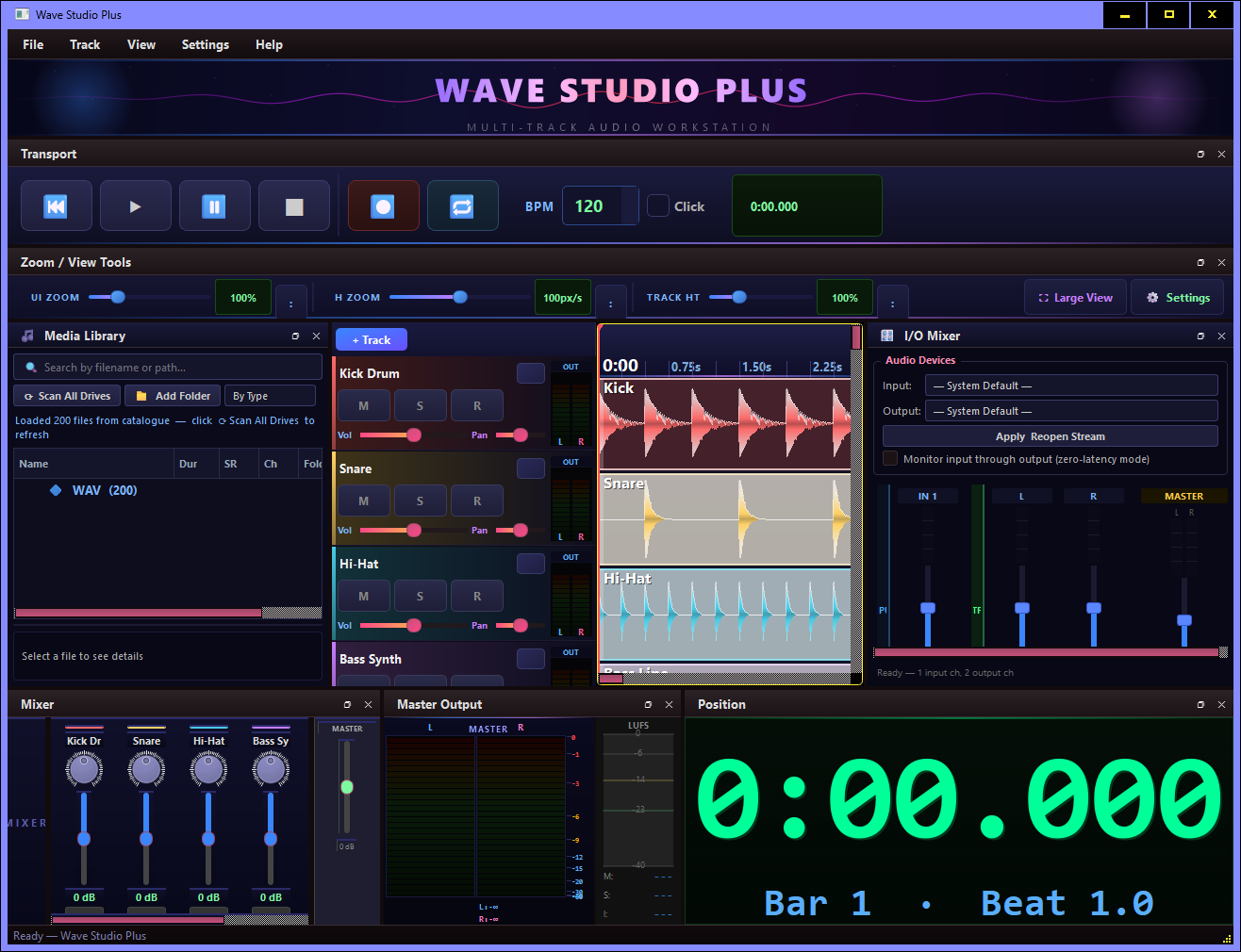Adjust the I/O Mixer MASTER fader
This screenshot has width=1241, height=952.
1184,620
